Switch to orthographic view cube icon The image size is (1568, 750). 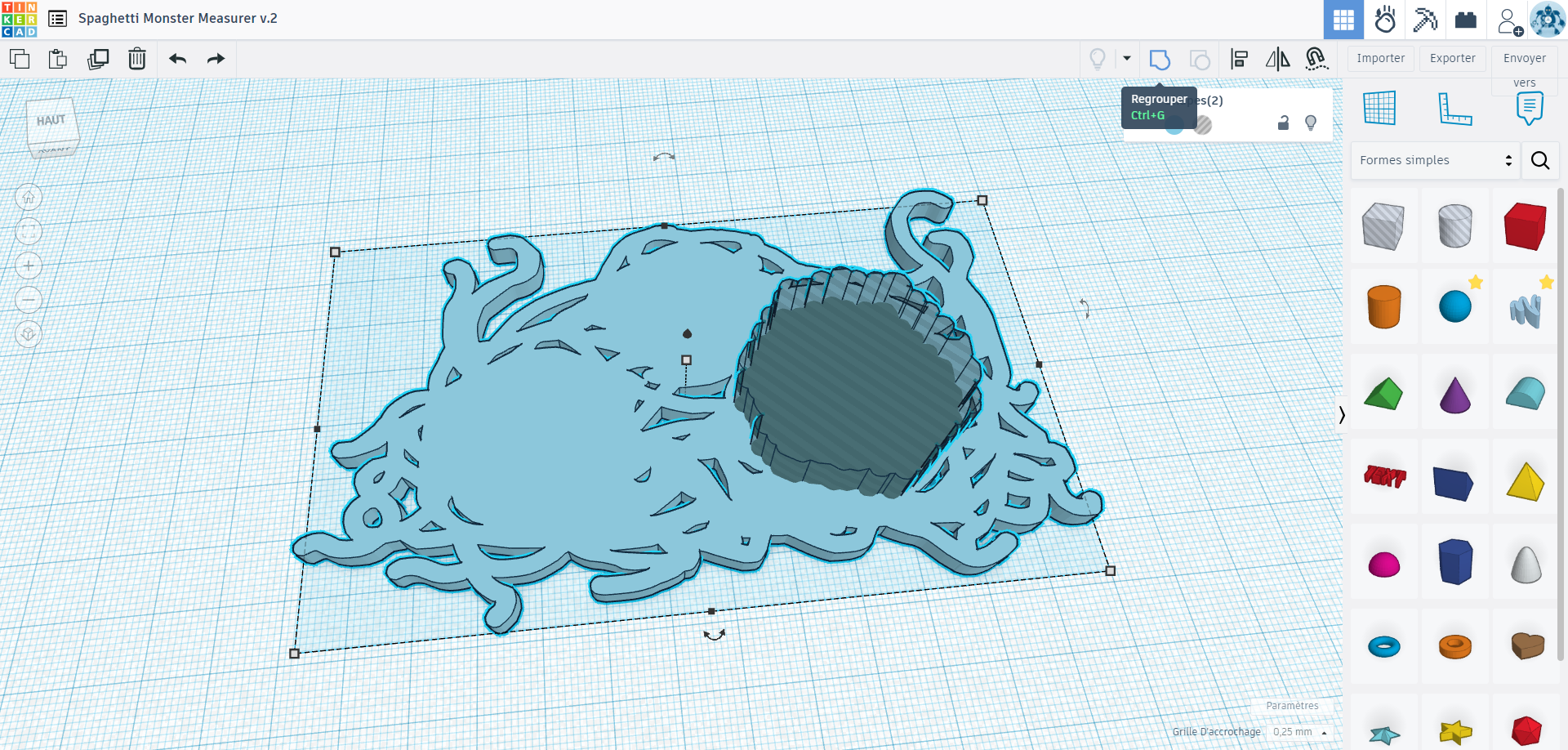click(29, 334)
